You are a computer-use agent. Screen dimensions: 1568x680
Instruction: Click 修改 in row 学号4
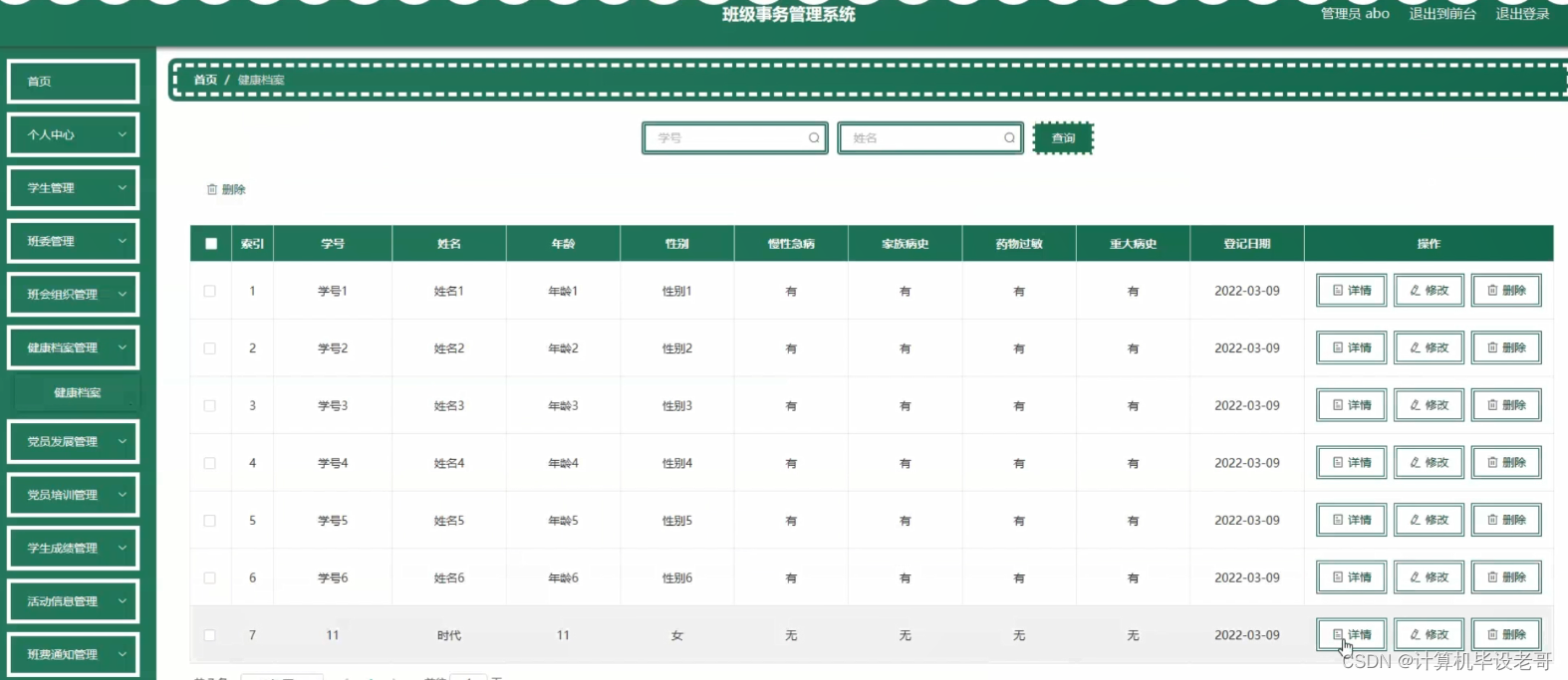tap(1429, 463)
